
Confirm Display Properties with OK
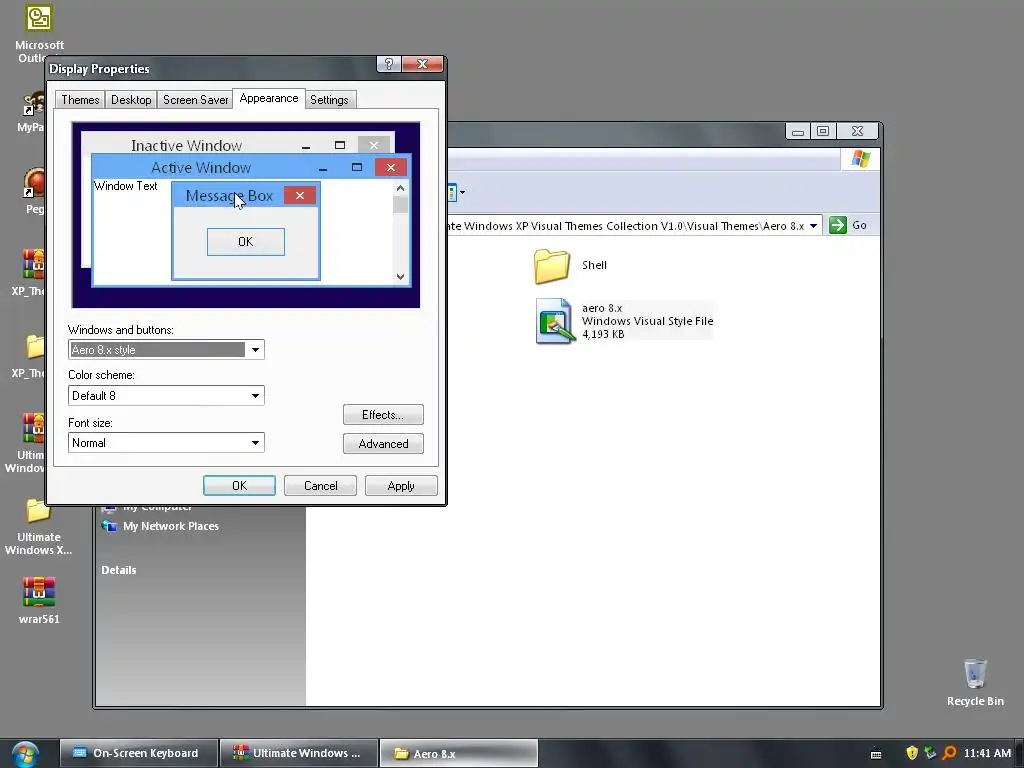click(x=240, y=486)
